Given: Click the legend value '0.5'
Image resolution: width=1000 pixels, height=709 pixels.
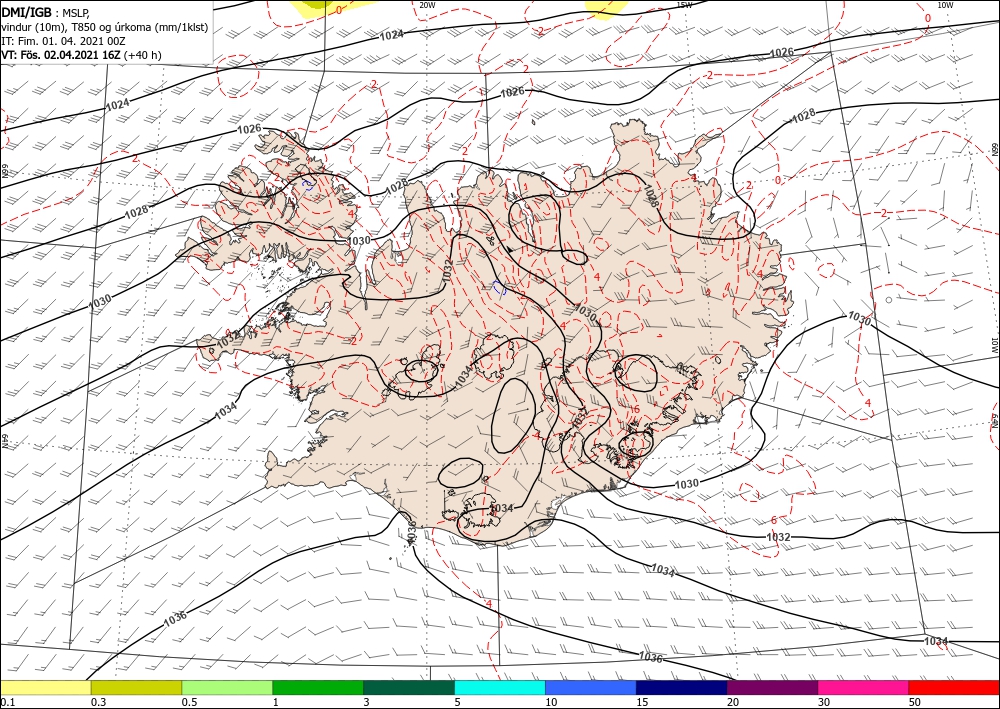Looking at the screenshot, I should pos(189,702).
